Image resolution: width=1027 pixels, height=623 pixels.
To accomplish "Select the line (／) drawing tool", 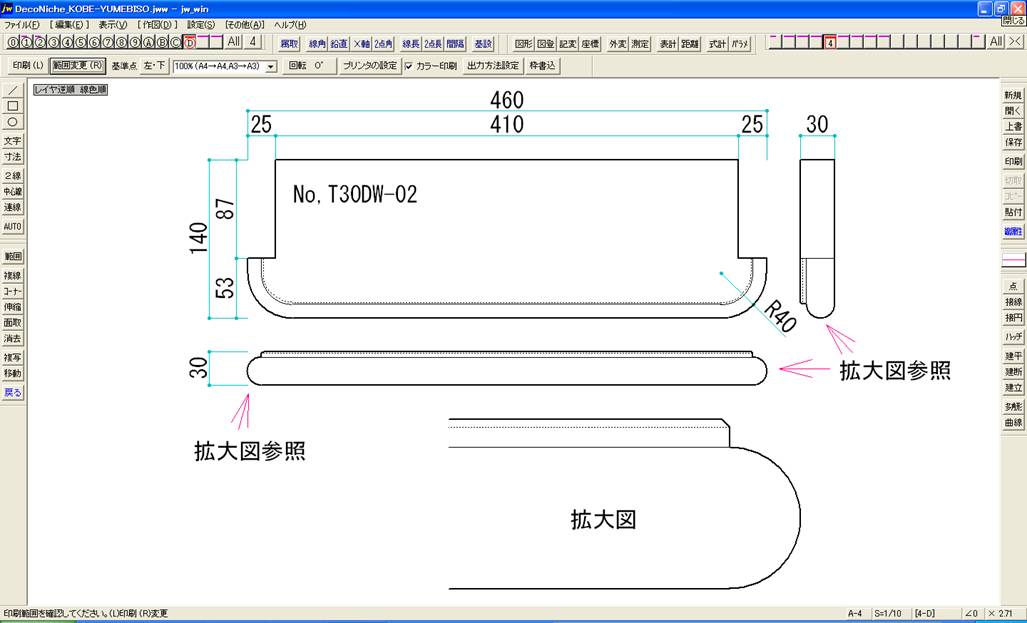I will (x=12, y=90).
